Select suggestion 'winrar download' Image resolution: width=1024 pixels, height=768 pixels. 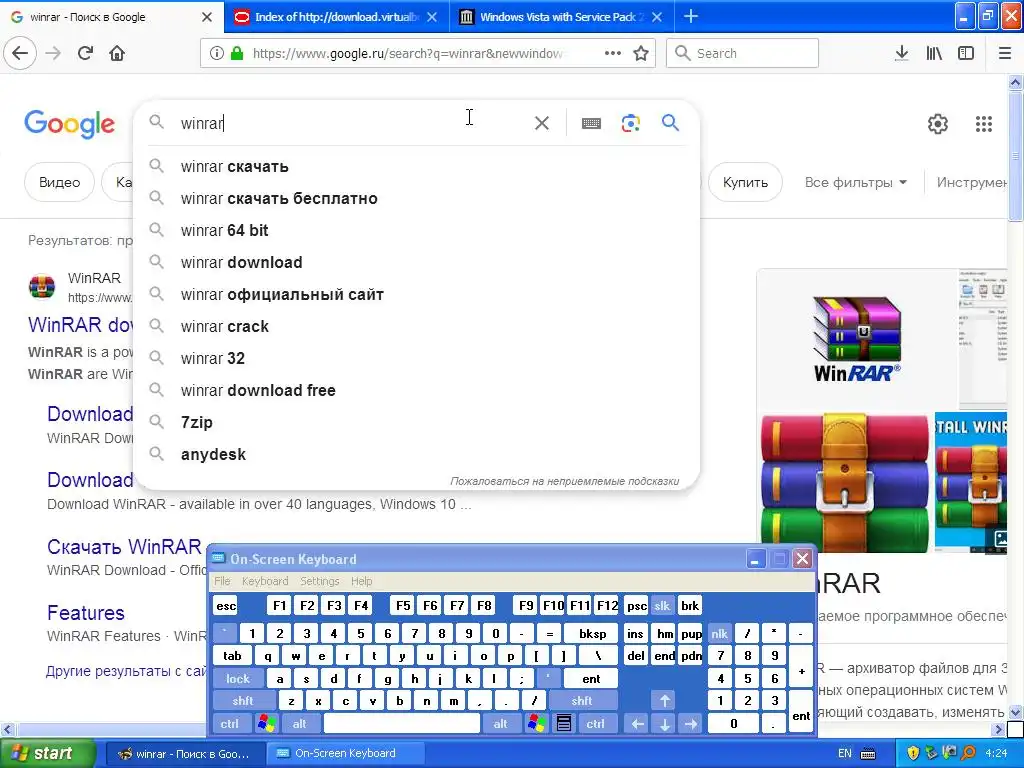click(416, 263)
